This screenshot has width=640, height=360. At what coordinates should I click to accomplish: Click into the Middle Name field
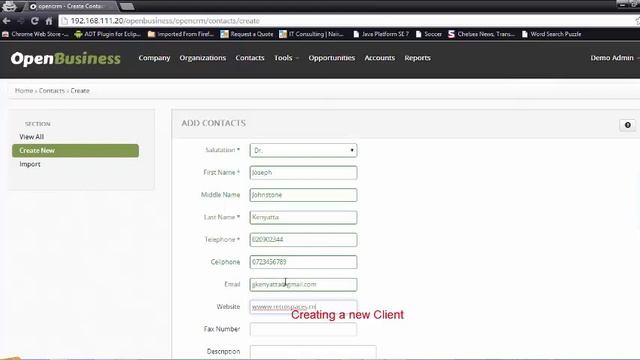tap(303, 195)
